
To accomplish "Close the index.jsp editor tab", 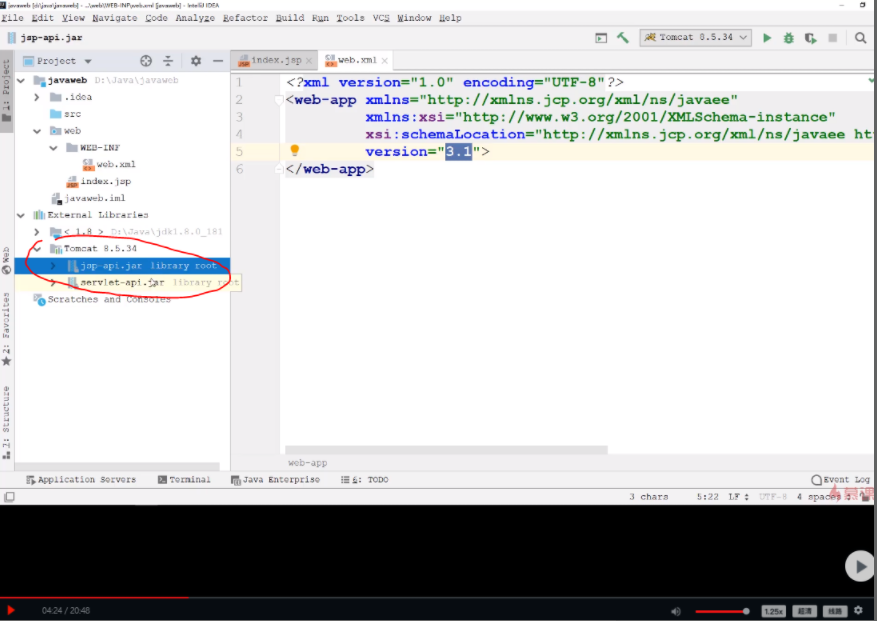I will (309, 60).
